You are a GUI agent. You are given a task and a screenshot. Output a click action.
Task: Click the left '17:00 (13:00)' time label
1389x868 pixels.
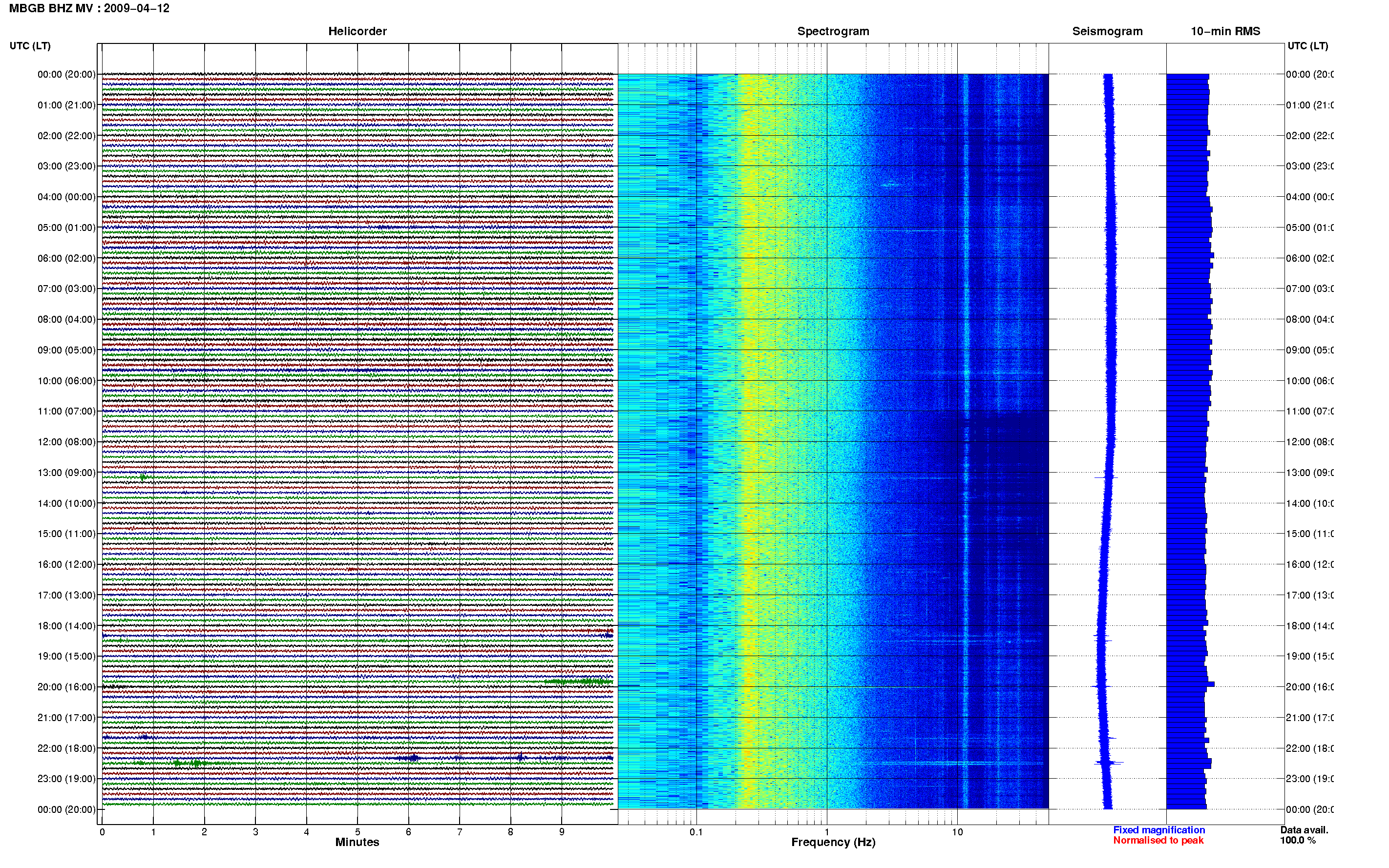coord(66,595)
